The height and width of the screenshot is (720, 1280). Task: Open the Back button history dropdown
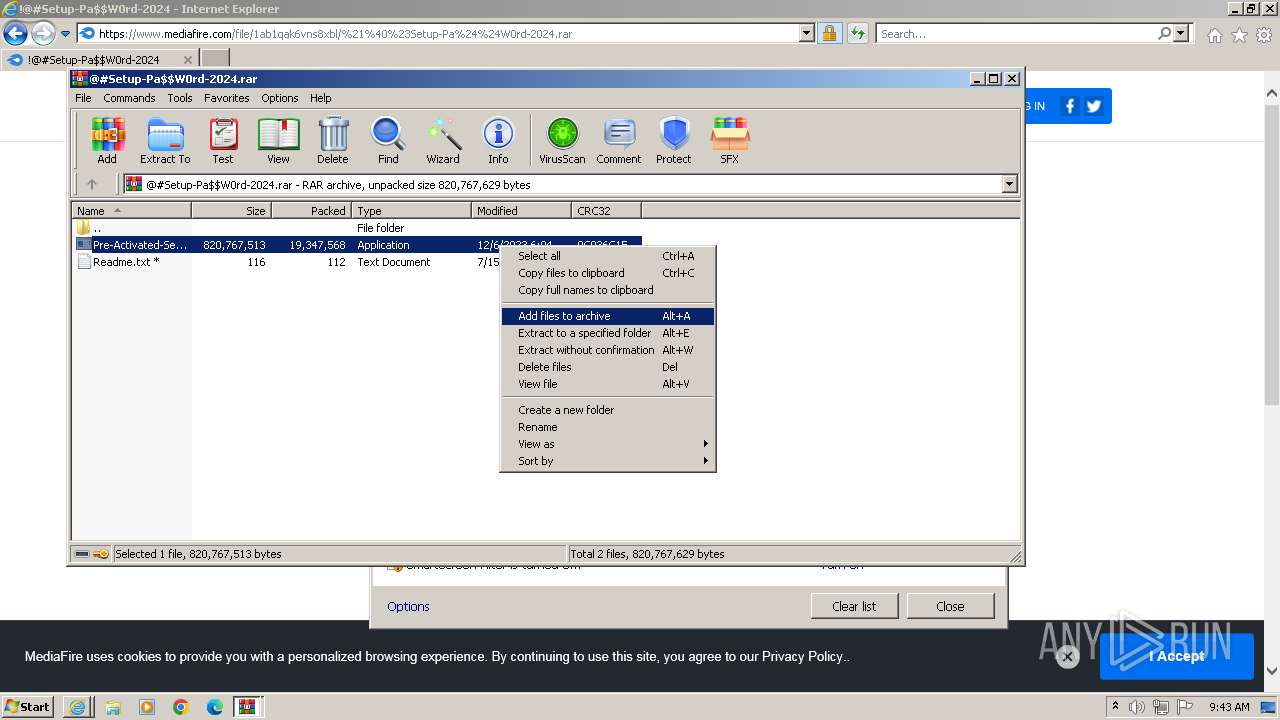click(65, 34)
